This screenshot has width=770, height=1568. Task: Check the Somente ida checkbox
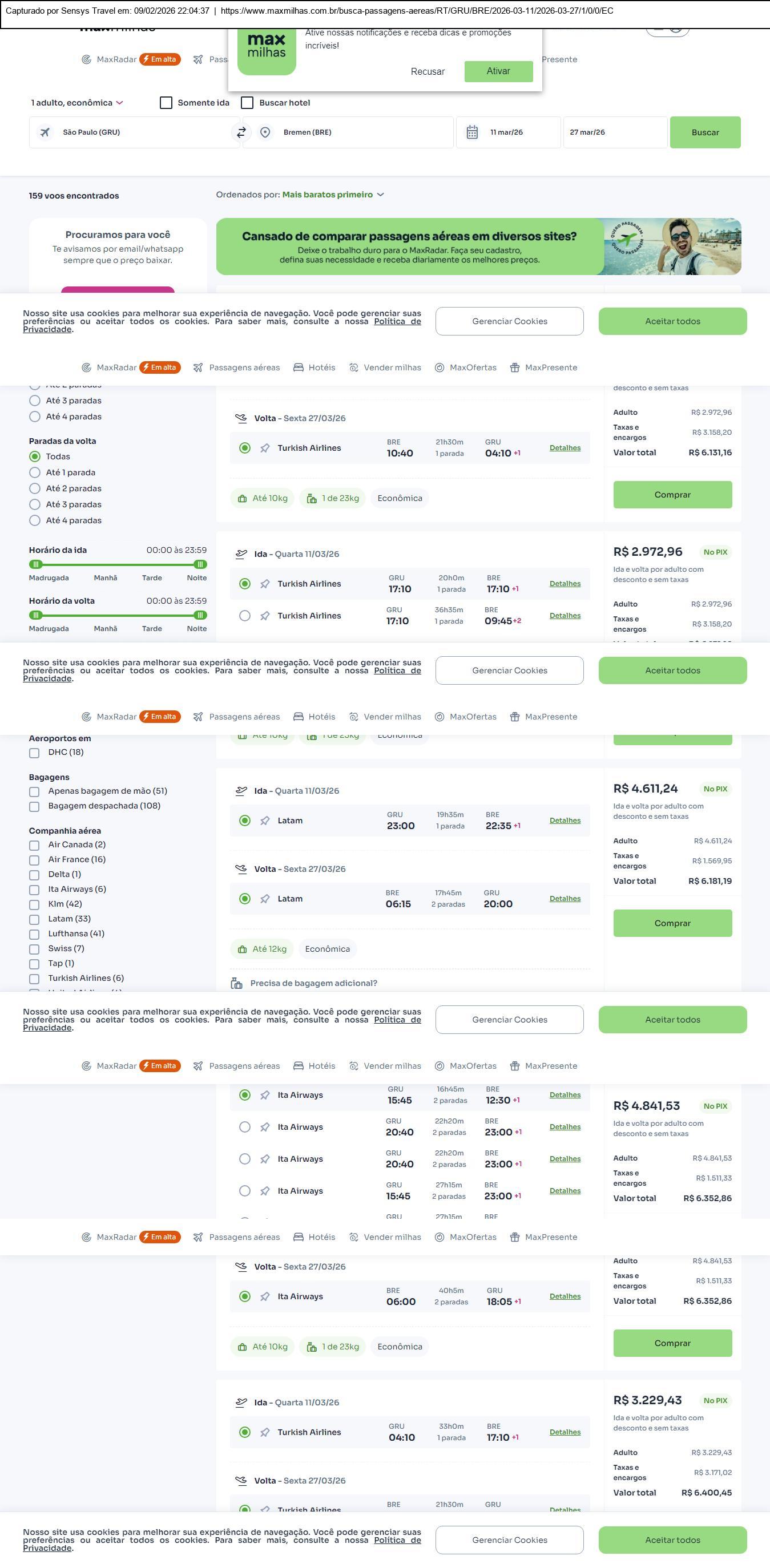pos(166,103)
